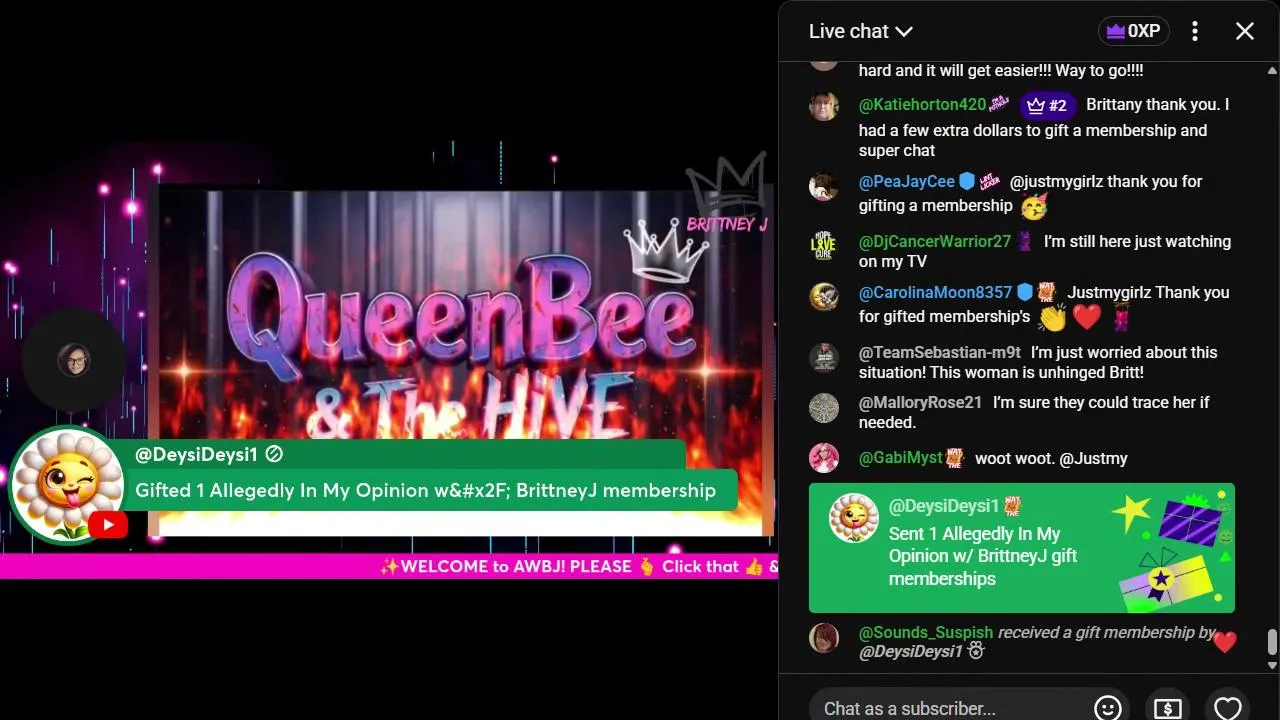Click the @TeamSebastian-m9t username
This screenshot has height=720, width=1280.
[x=940, y=352]
